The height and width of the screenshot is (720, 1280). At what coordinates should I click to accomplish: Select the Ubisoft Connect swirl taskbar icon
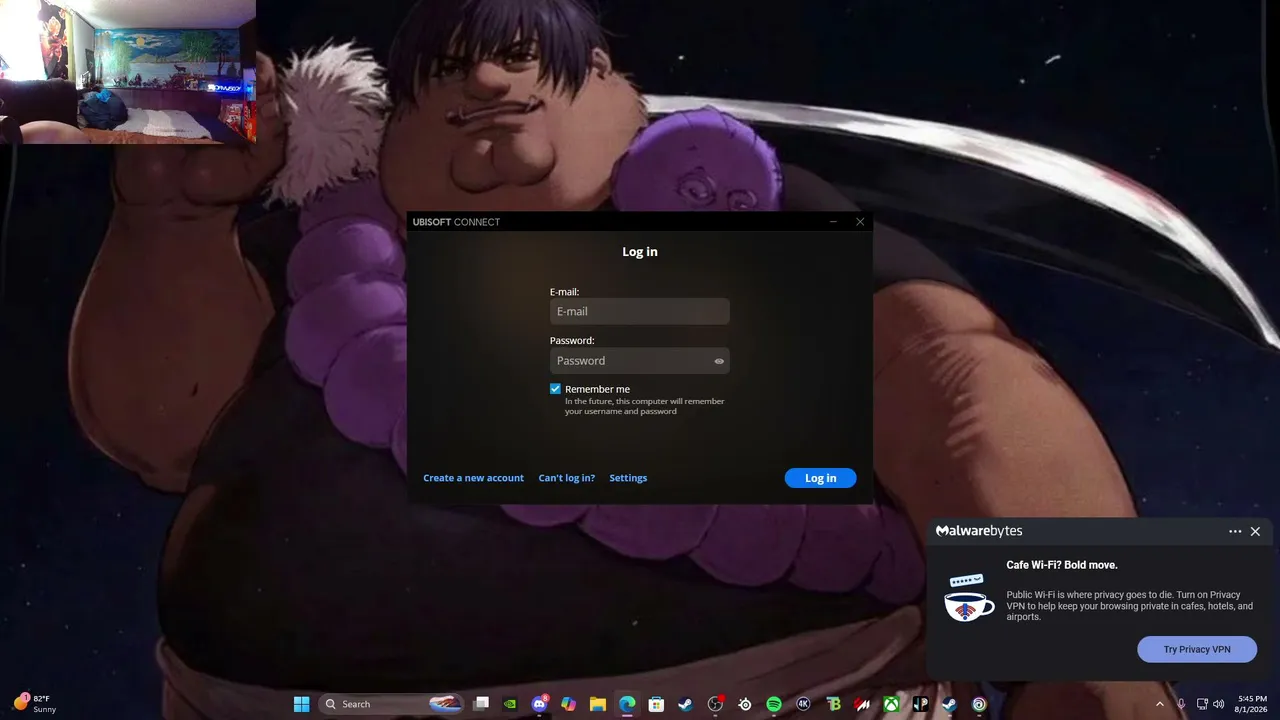click(979, 704)
